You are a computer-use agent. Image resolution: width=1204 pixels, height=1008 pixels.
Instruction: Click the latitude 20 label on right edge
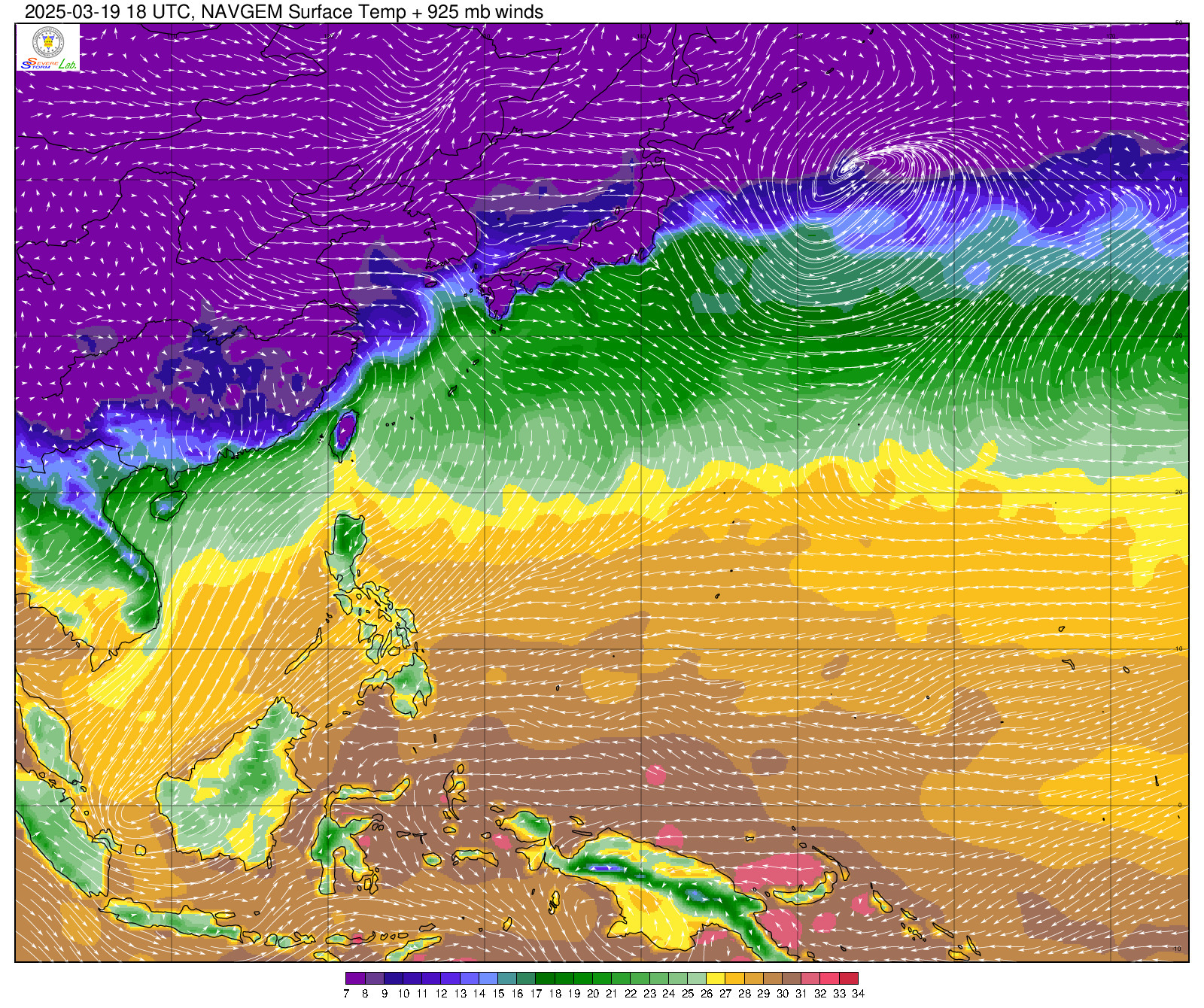[x=1178, y=492]
